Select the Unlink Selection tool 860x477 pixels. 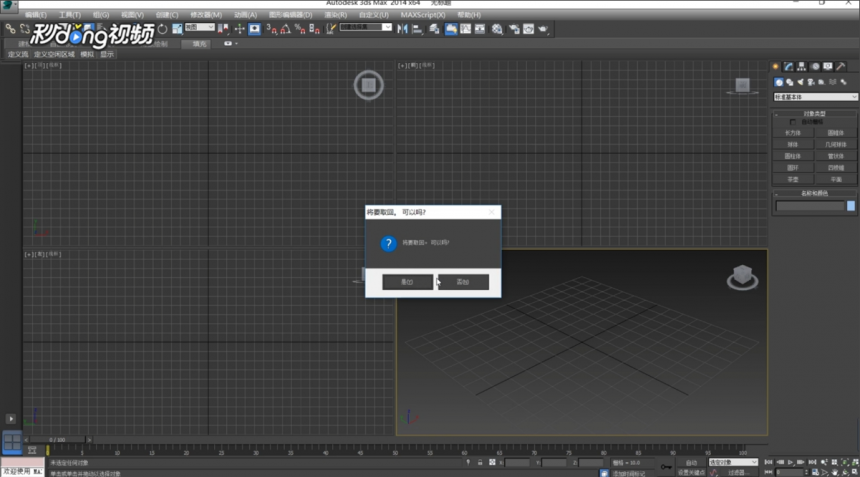25,29
